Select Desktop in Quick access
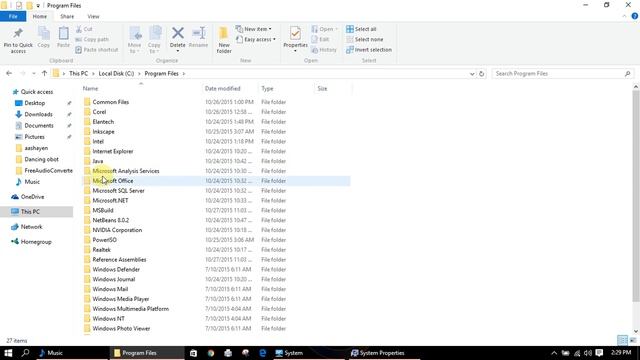Viewport: 640px width, 360px height. point(35,103)
